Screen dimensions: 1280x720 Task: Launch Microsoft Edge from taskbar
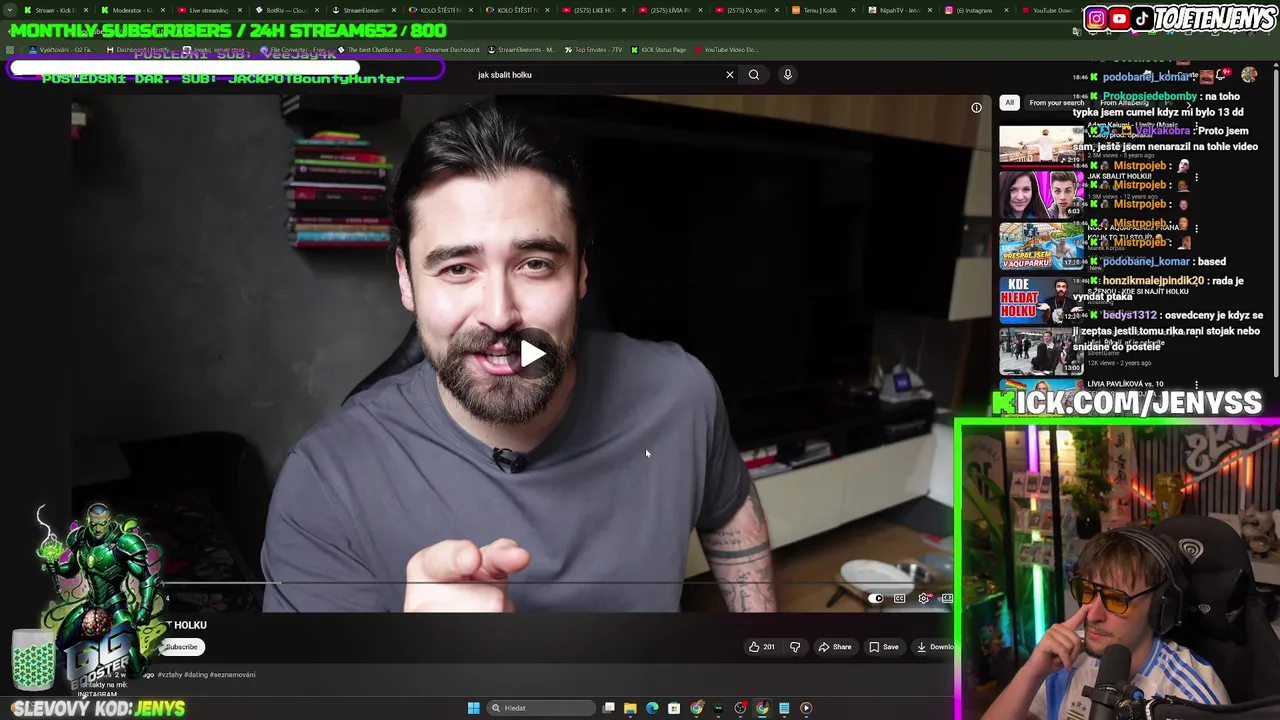pyautogui.click(x=652, y=708)
